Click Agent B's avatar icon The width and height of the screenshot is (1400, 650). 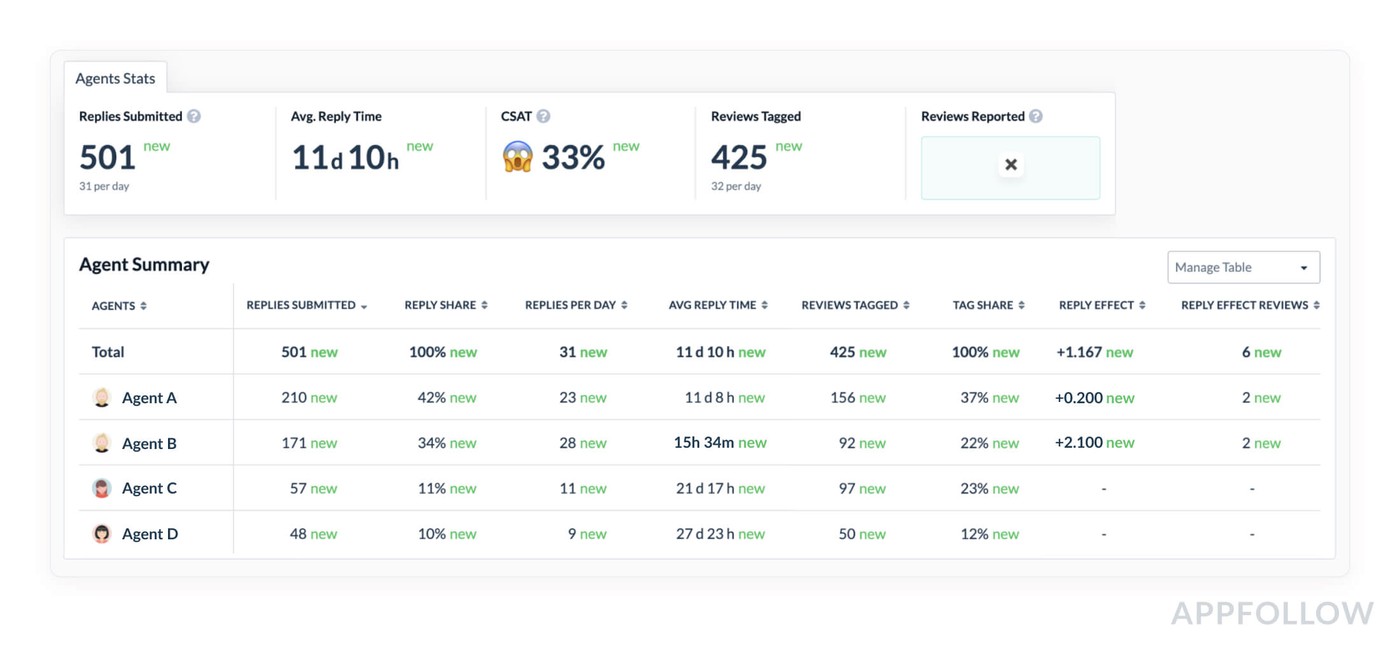point(102,443)
